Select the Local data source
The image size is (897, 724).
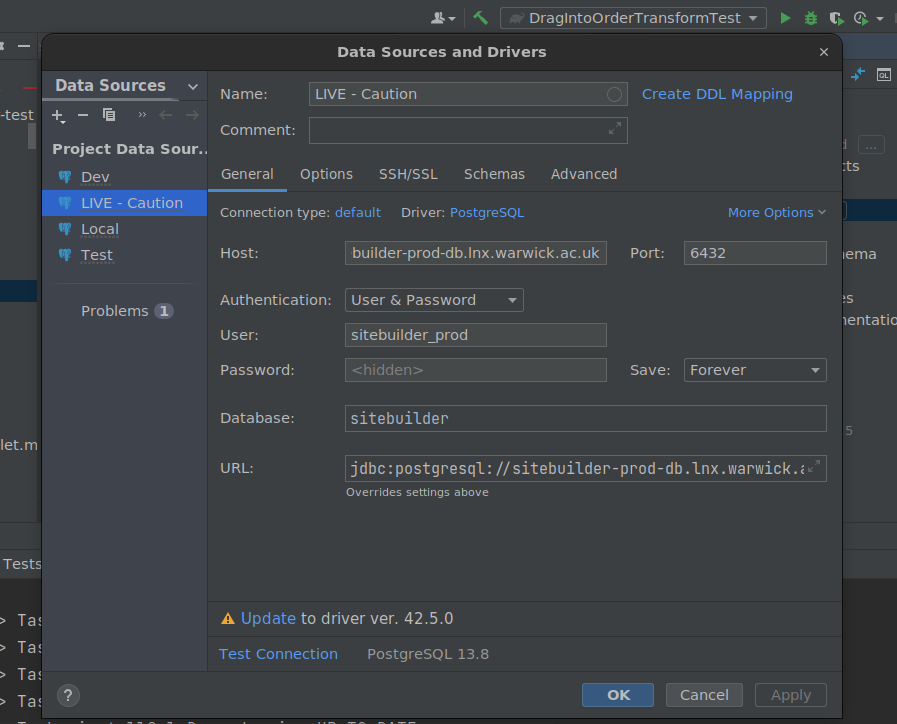click(124, 229)
